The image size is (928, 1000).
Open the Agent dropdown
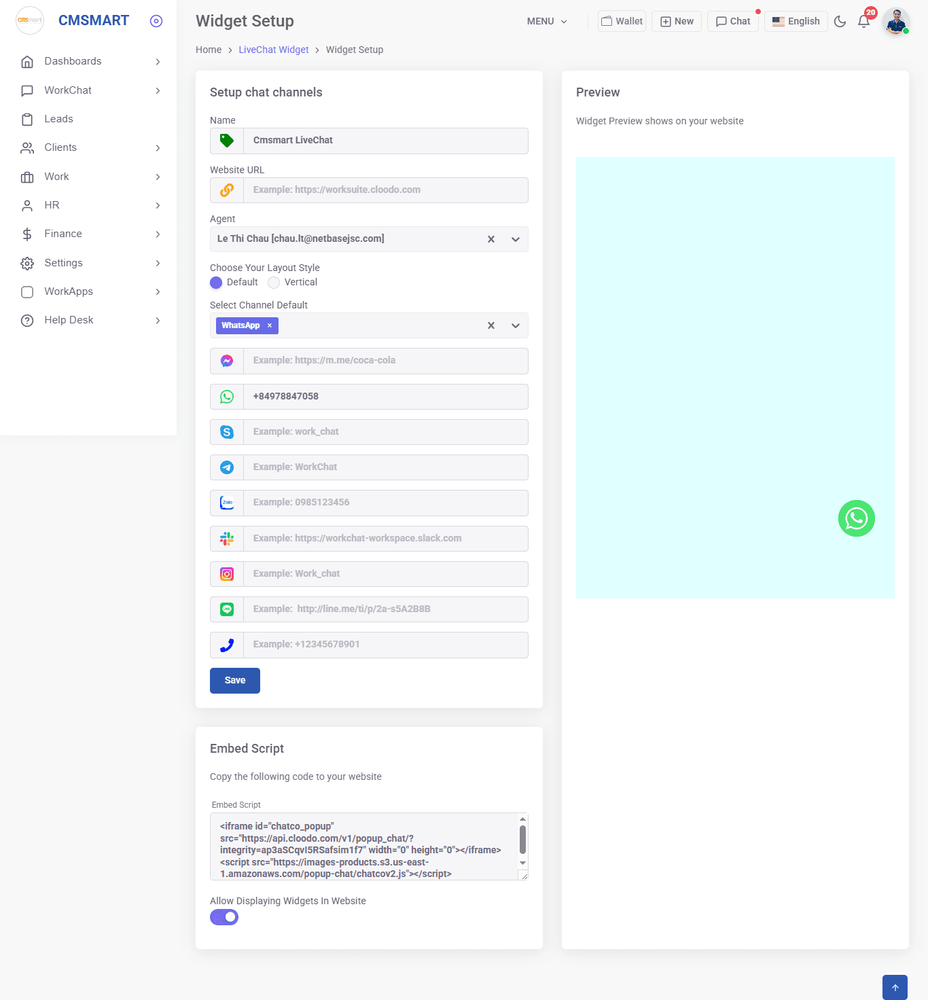(515, 239)
